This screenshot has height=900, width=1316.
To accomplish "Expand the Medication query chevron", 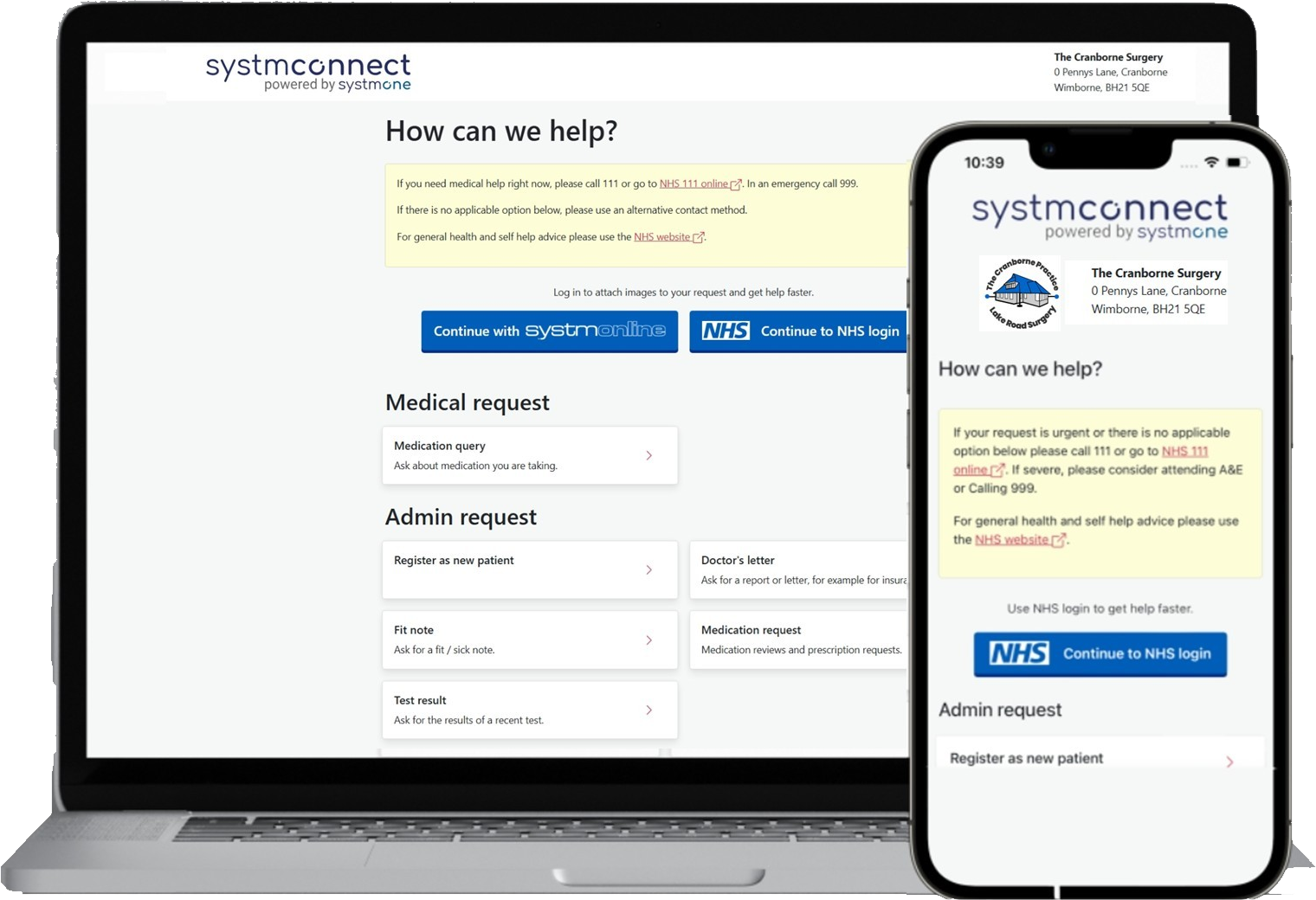I will point(649,455).
